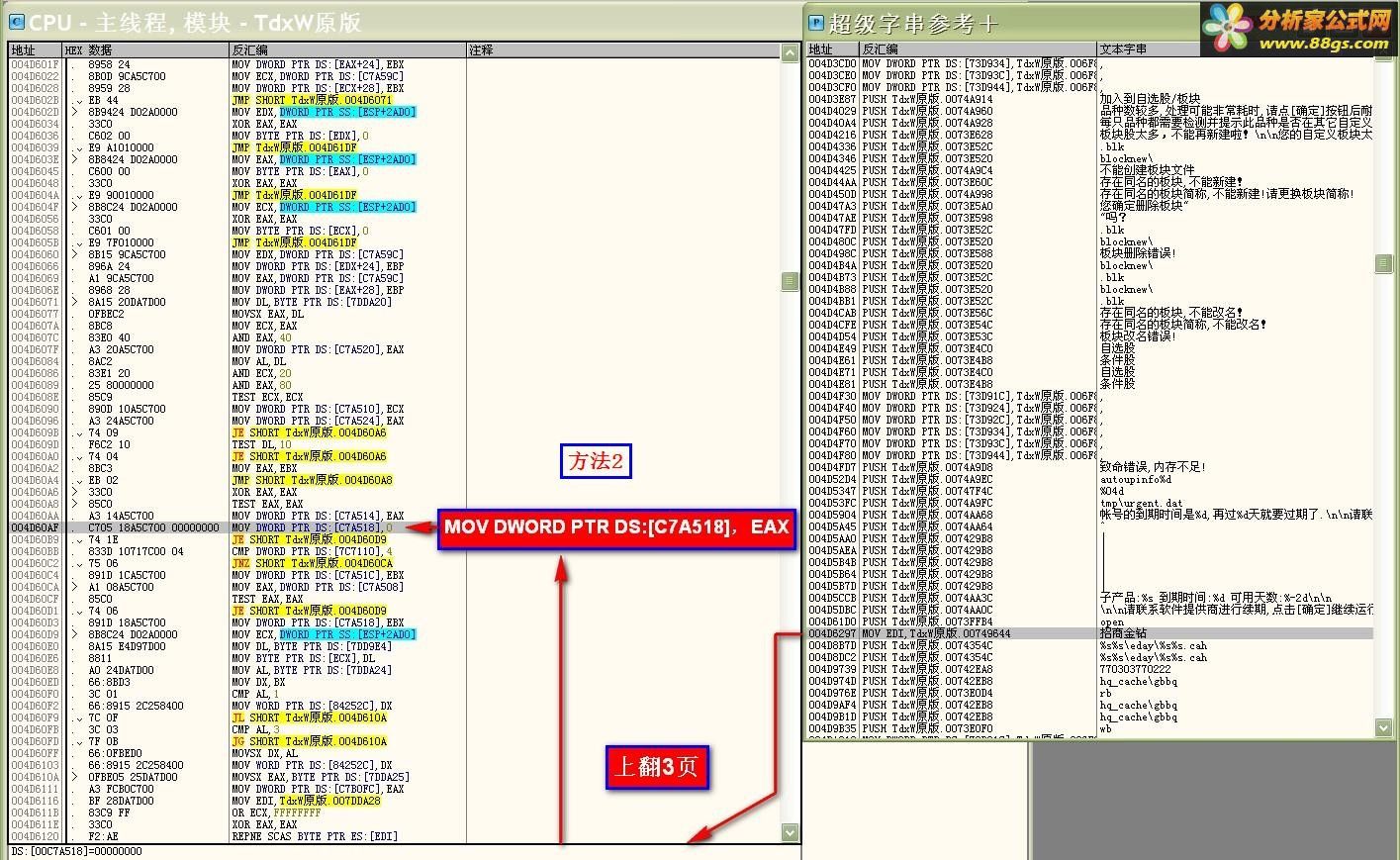
Task: Select highlighted CPU row at address 004D60AF
Action: point(395,527)
